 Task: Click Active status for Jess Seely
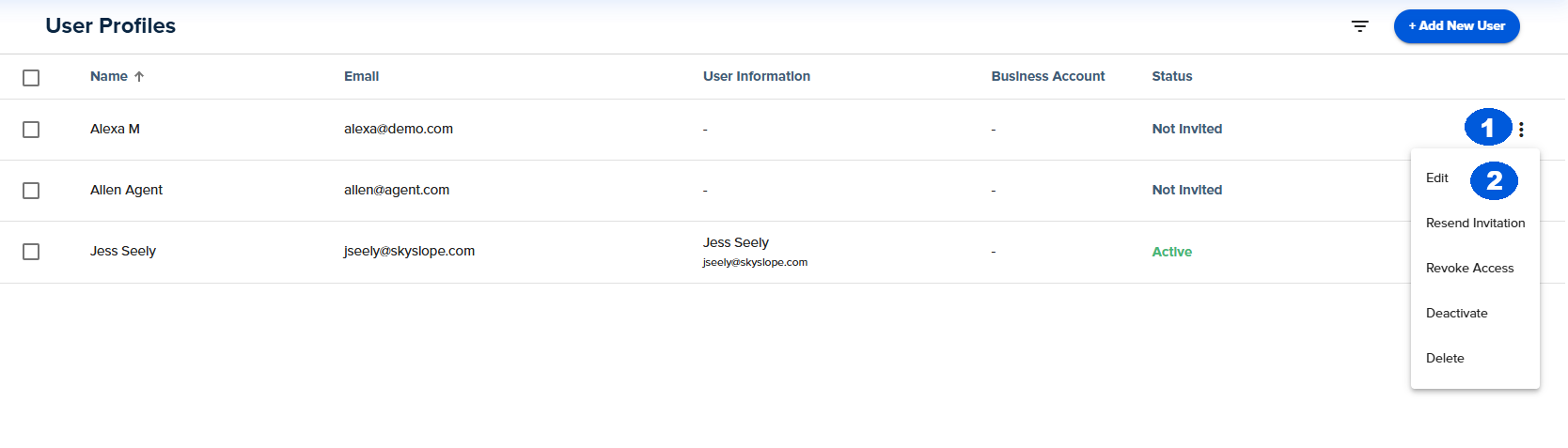pyautogui.click(x=1172, y=253)
